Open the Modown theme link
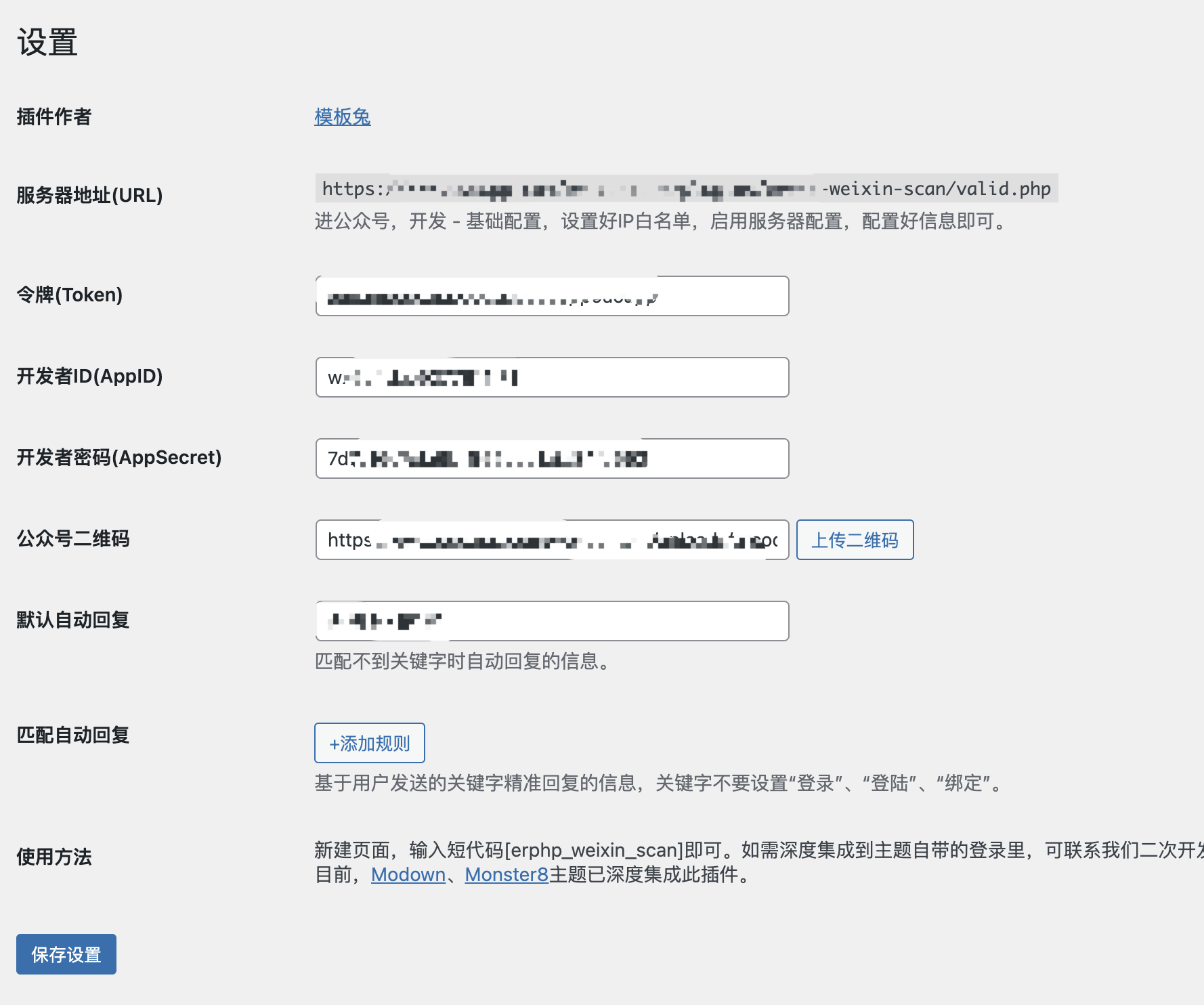Image resolution: width=1204 pixels, height=1005 pixels. (x=408, y=875)
